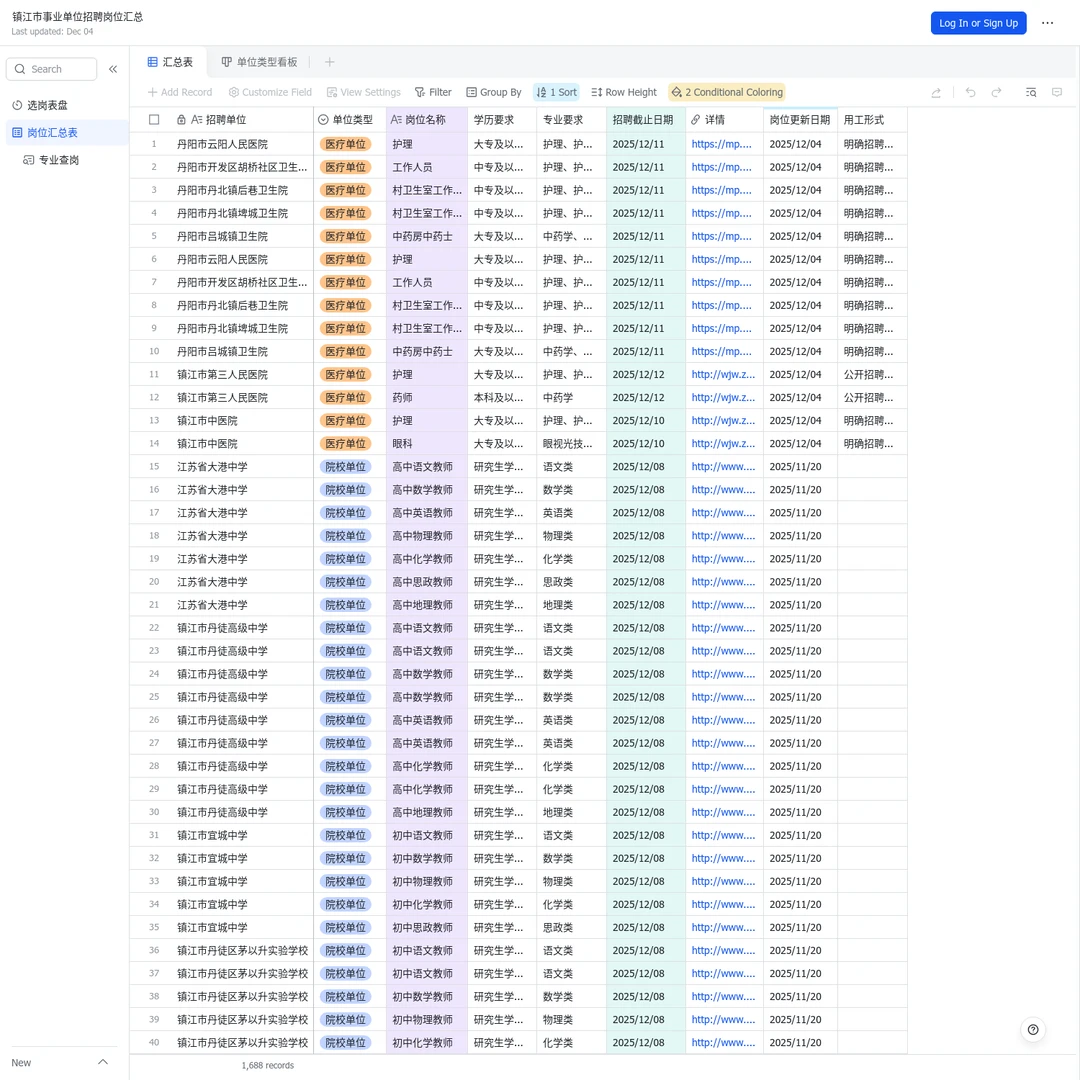Switch to the 汇总表 tab

pos(170,62)
